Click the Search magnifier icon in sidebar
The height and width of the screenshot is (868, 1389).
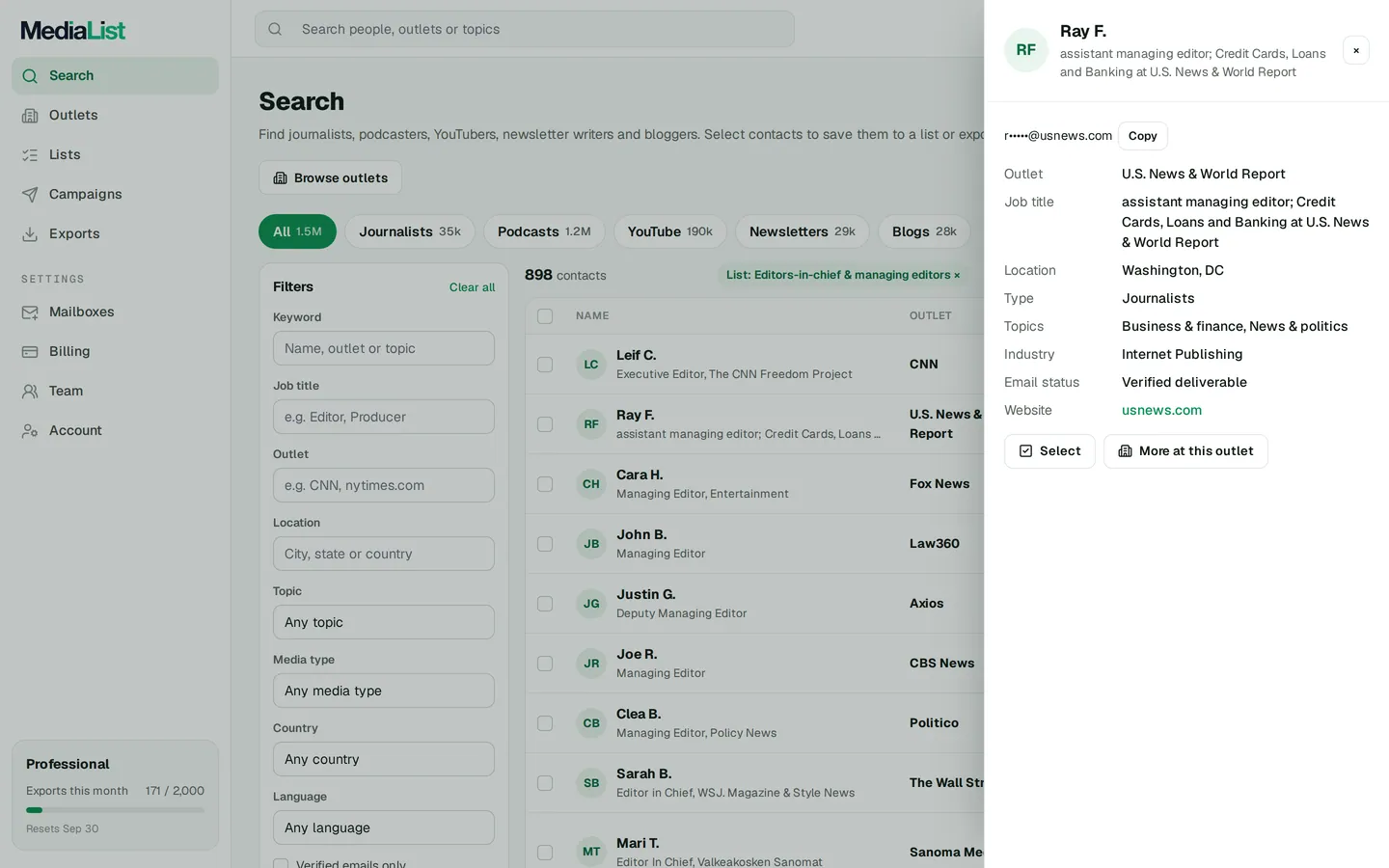click(x=30, y=76)
